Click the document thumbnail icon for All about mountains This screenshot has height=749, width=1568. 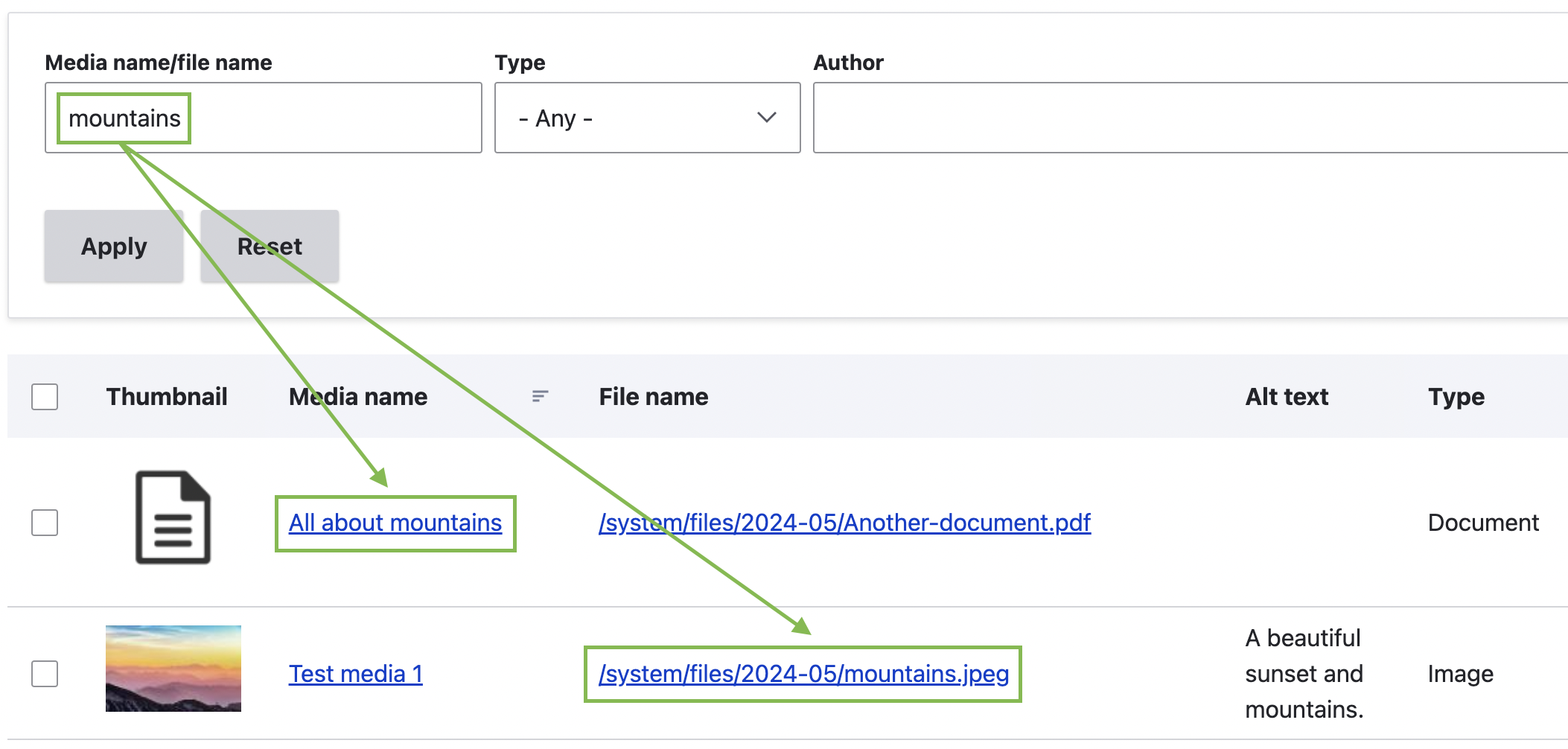pos(172,519)
